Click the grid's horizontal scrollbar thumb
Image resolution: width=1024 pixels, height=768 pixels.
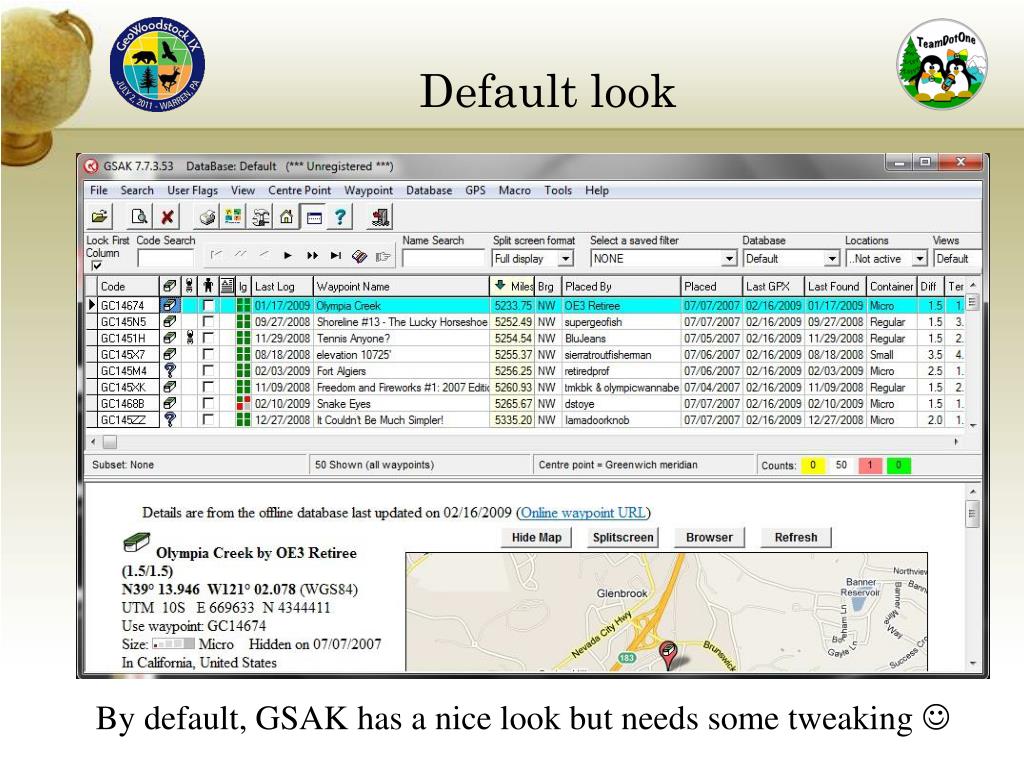click(x=110, y=442)
